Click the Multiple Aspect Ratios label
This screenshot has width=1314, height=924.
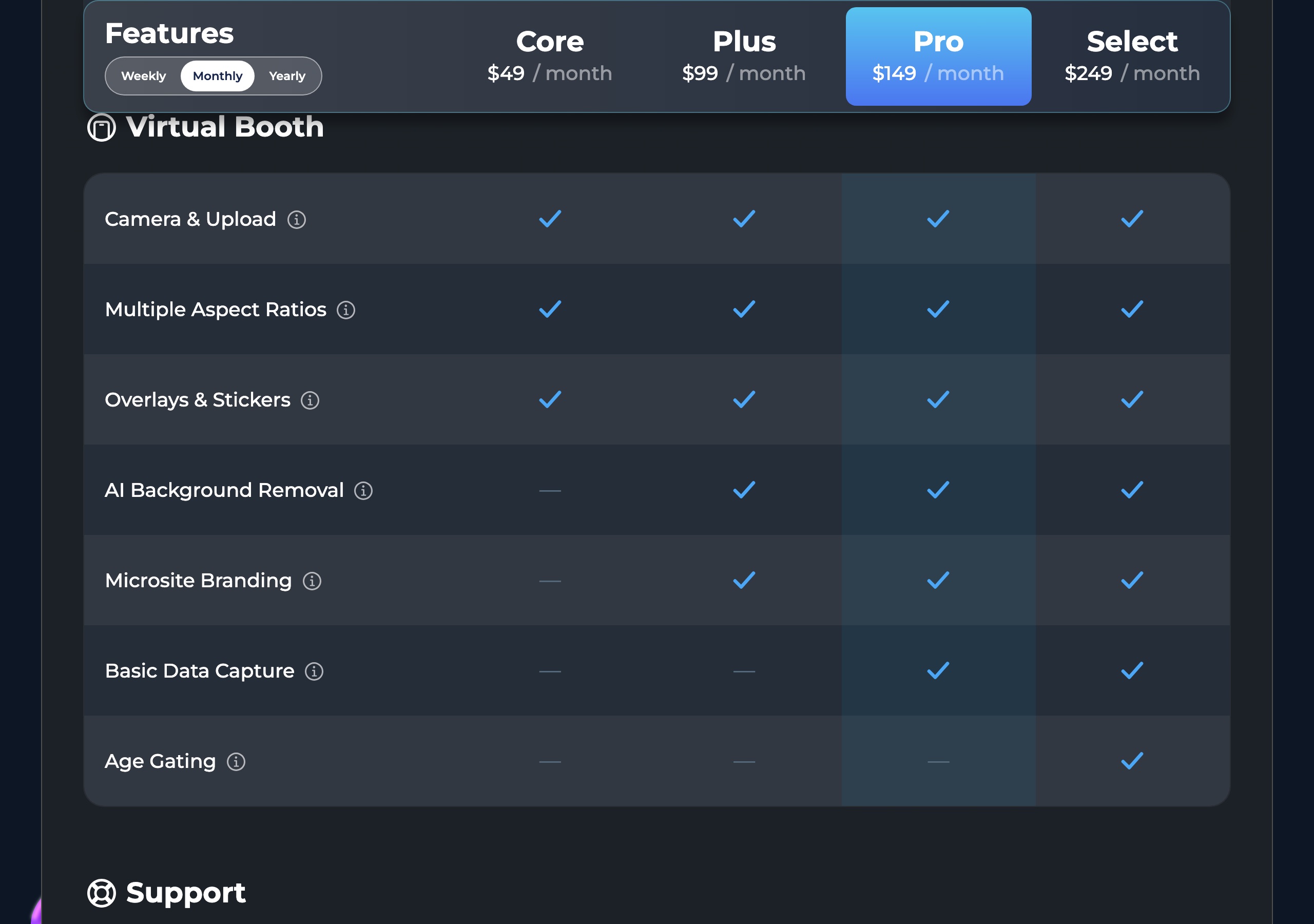tap(216, 310)
